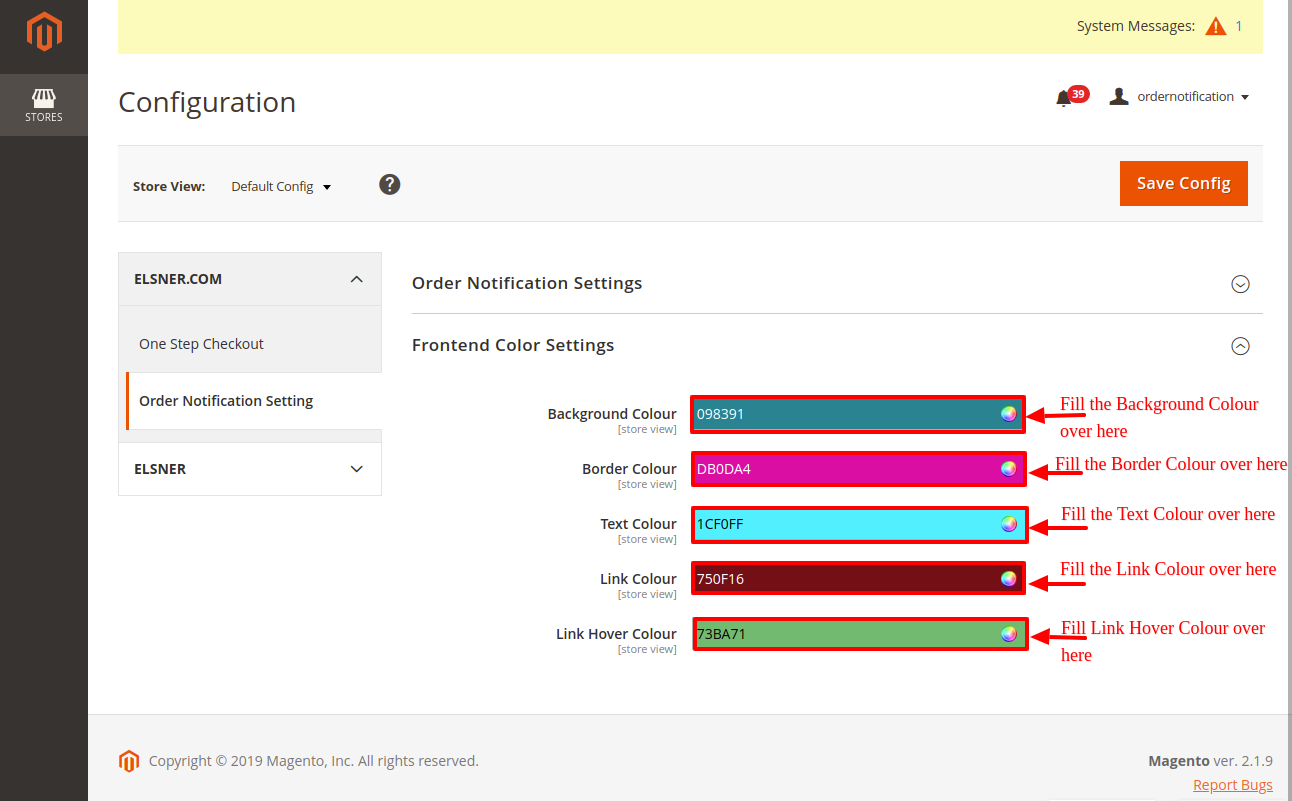The width and height of the screenshot is (1292, 801).
Task: Open color picker for Text Colour
Action: coord(1008,524)
